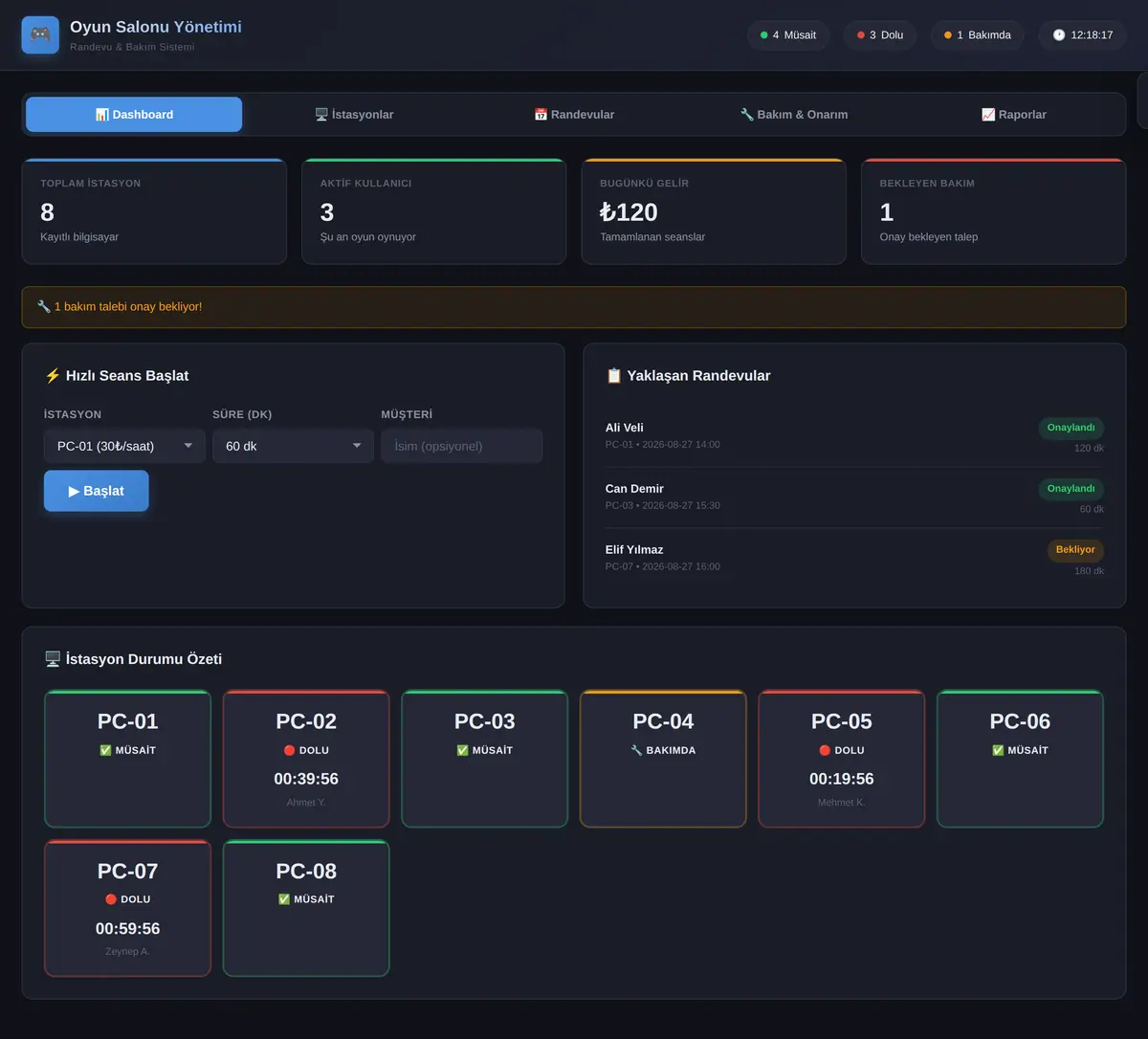Image resolution: width=1148 pixels, height=1039 pixels.
Task: Click the wrench icon on PC-04 card
Action: click(x=636, y=750)
